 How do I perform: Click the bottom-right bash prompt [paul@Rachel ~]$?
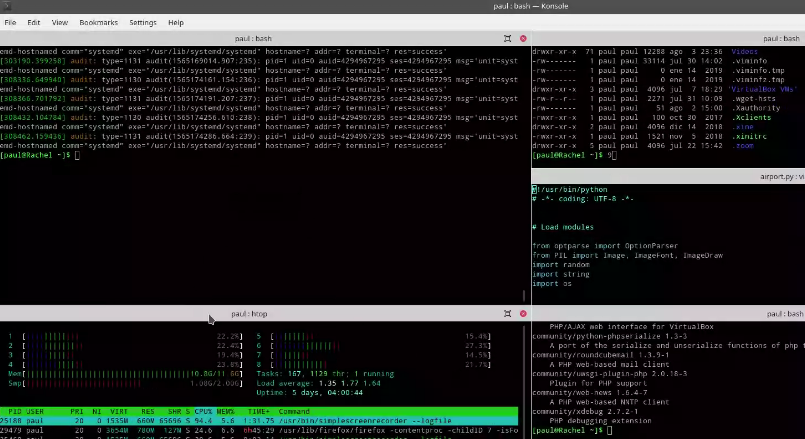568,430
